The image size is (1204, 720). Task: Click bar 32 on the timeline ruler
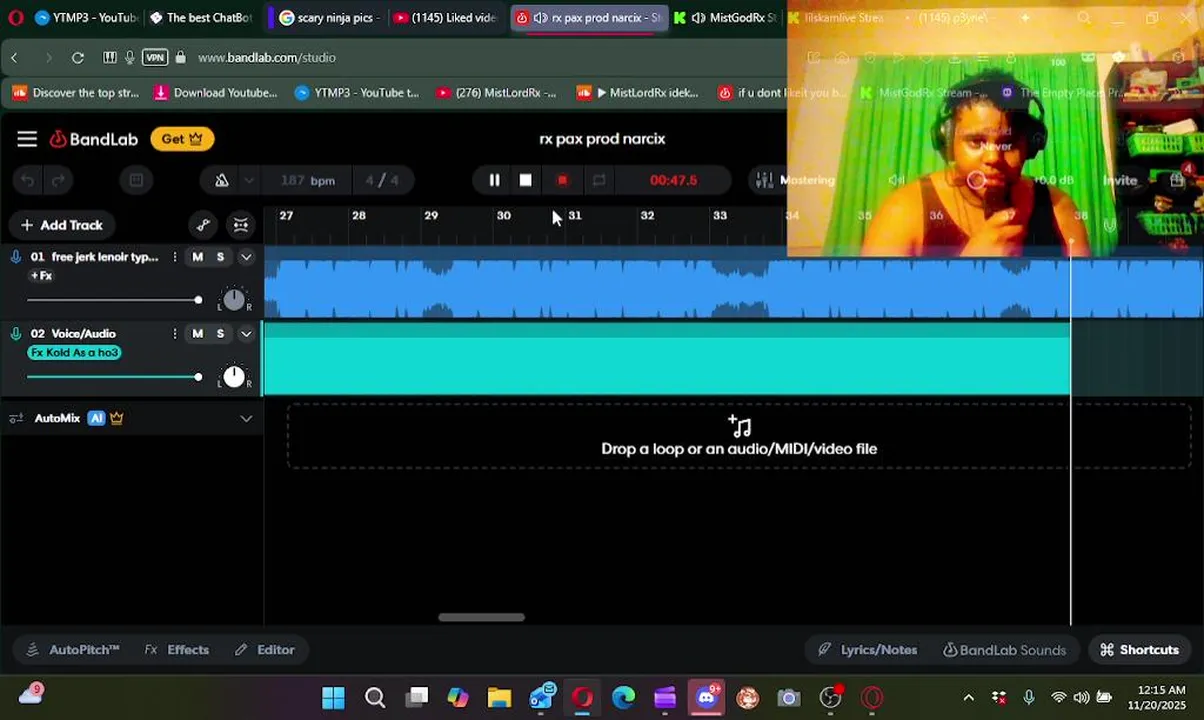pyautogui.click(x=647, y=216)
